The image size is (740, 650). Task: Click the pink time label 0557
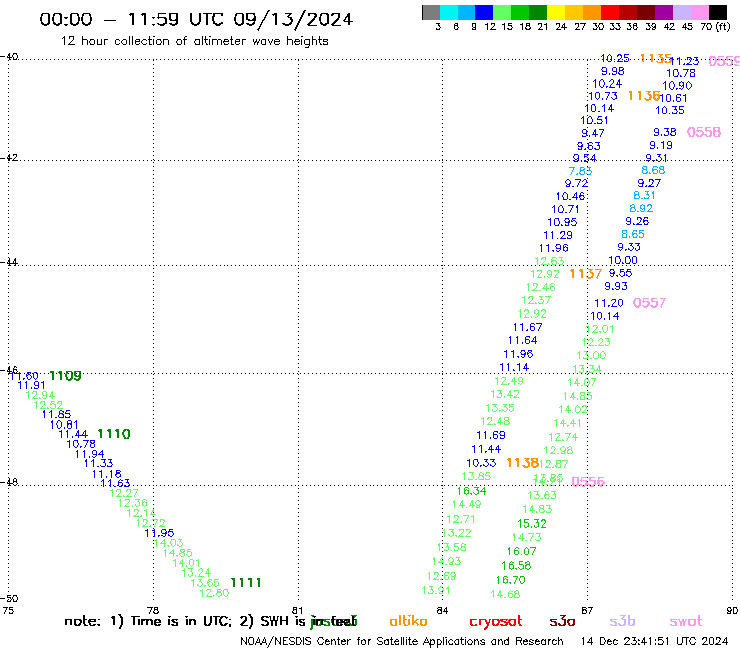pos(649,303)
